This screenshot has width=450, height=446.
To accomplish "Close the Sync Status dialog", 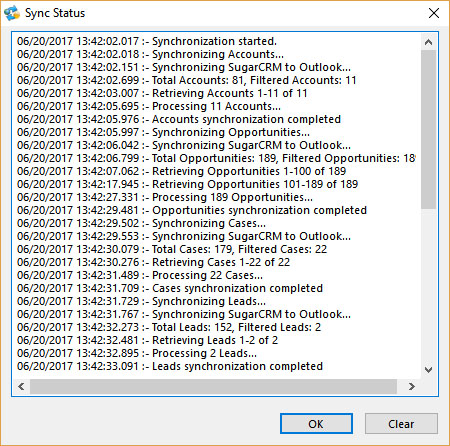I will point(434,13).
